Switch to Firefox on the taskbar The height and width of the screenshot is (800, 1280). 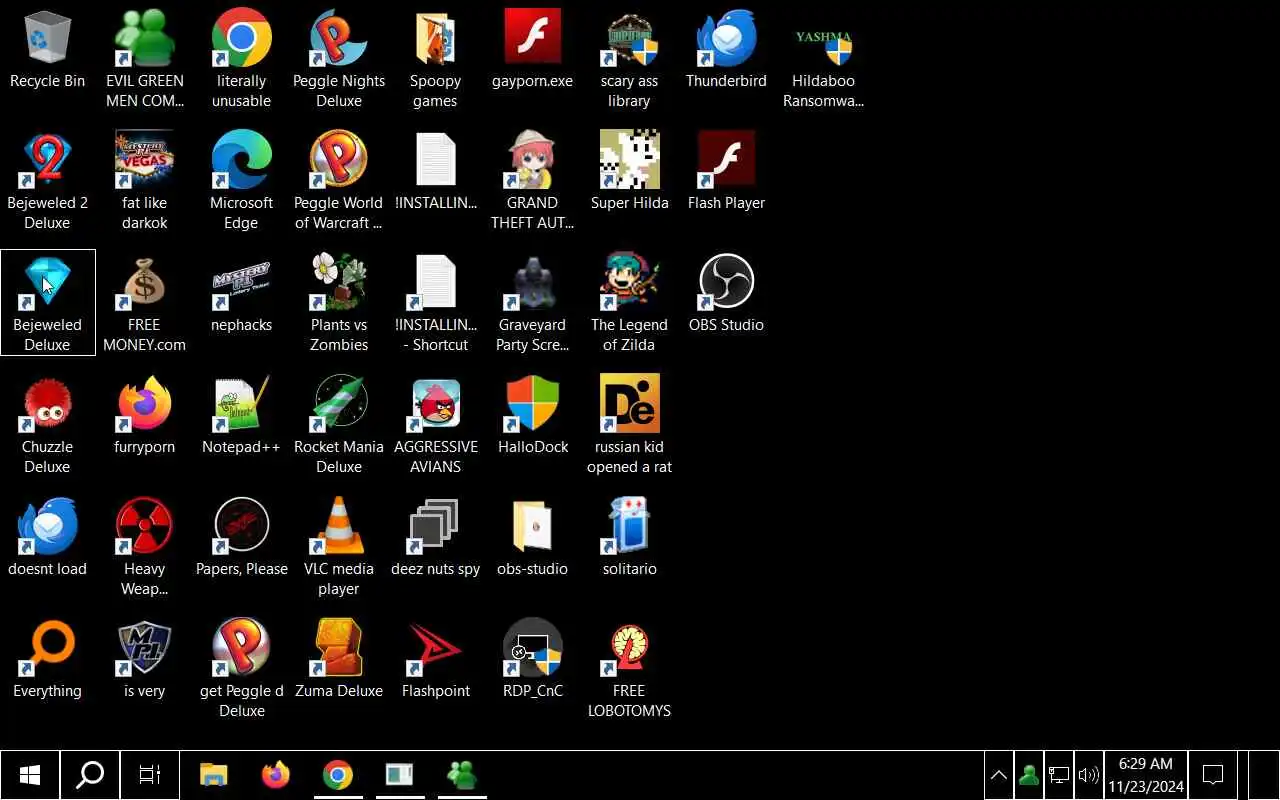(275, 775)
